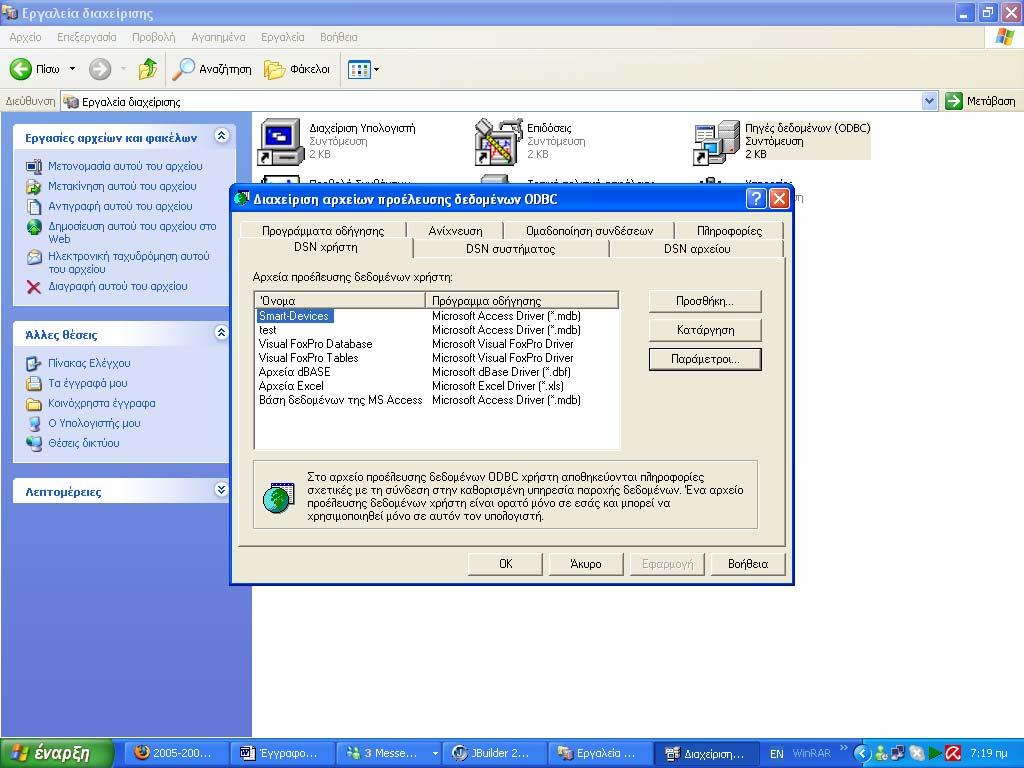
Task: Select the DSN χρήστη tab
Action: [x=326, y=248]
